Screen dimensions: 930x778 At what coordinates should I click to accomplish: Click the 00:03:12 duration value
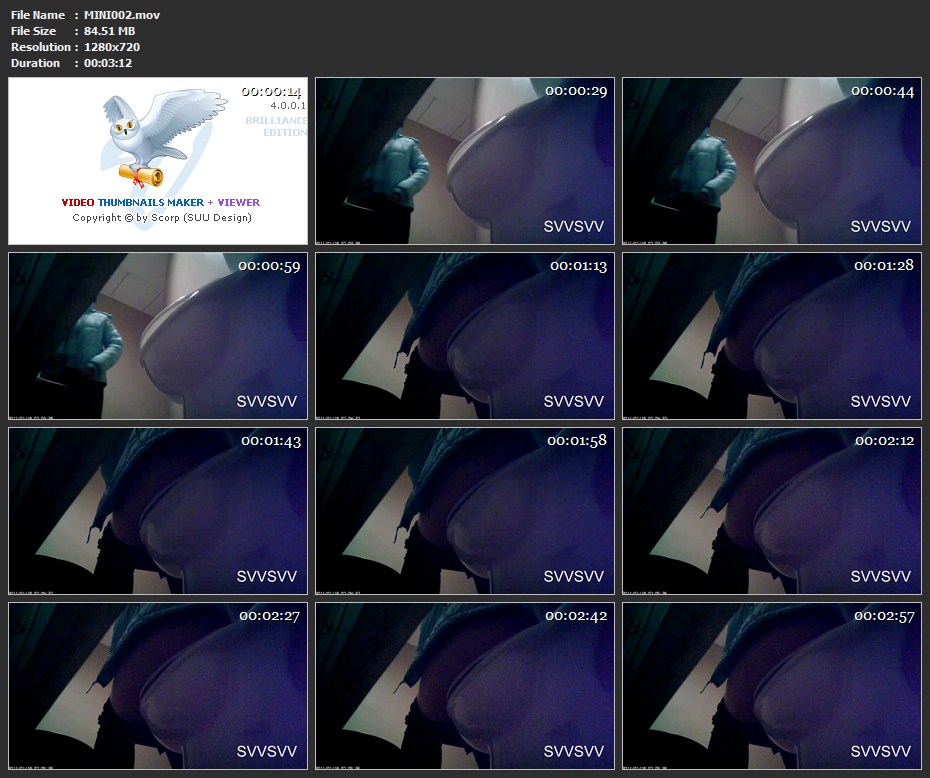pyautogui.click(x=108, y=63)
